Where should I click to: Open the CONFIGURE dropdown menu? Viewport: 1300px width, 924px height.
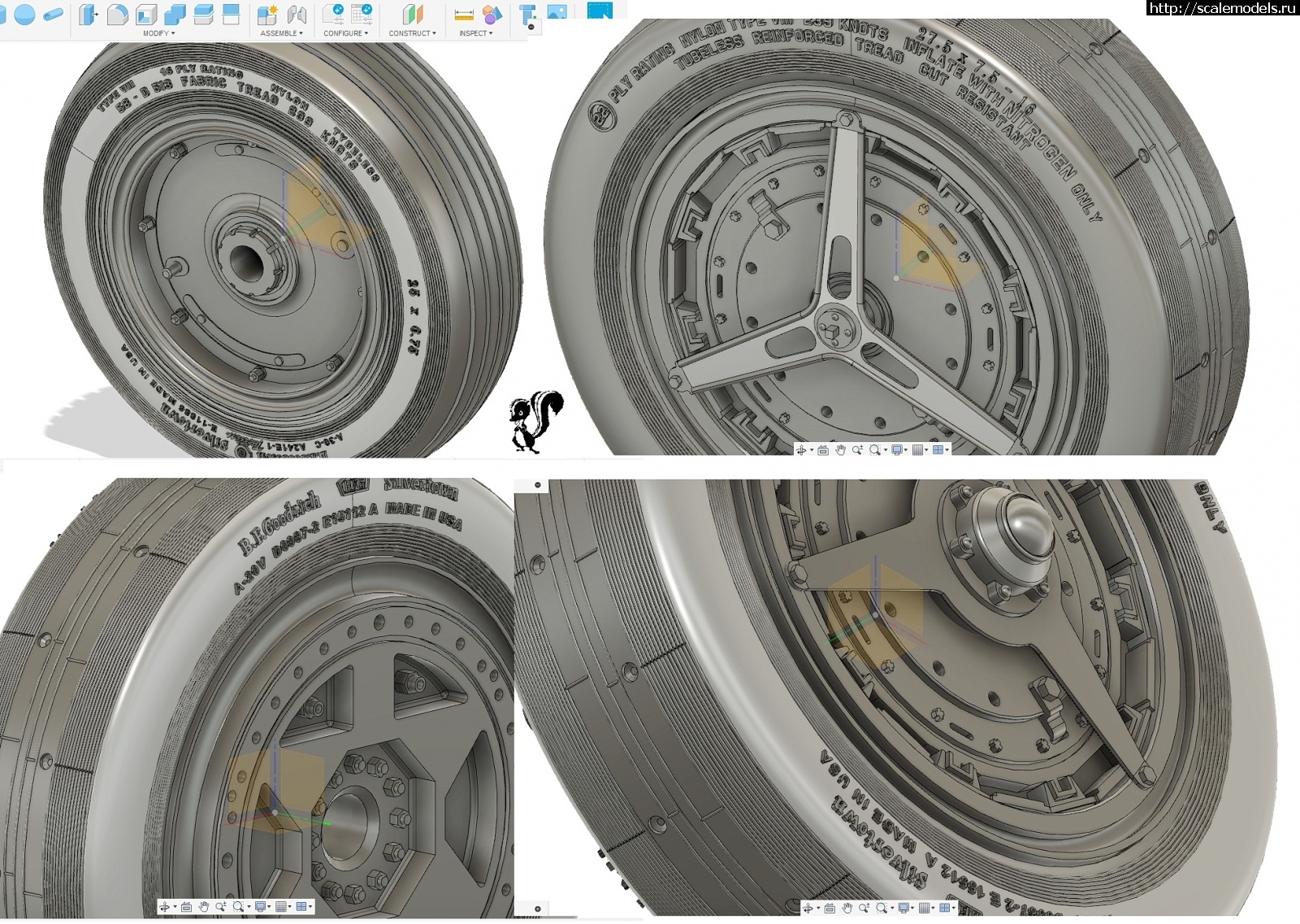coord(345,33)
